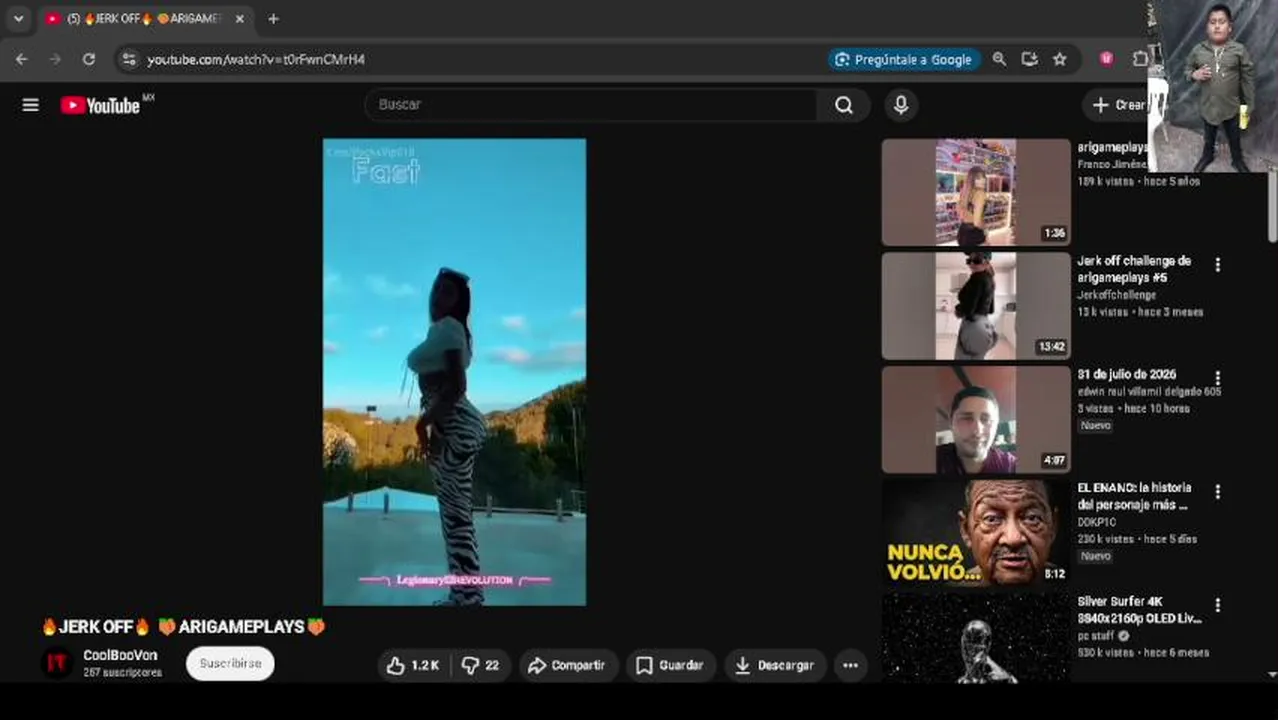The width and height of the screenshot is (1278, 720).
Task: Open the 1:36 suggested video thumbnail
Action: pyautogui.click(x=976, y=192)
